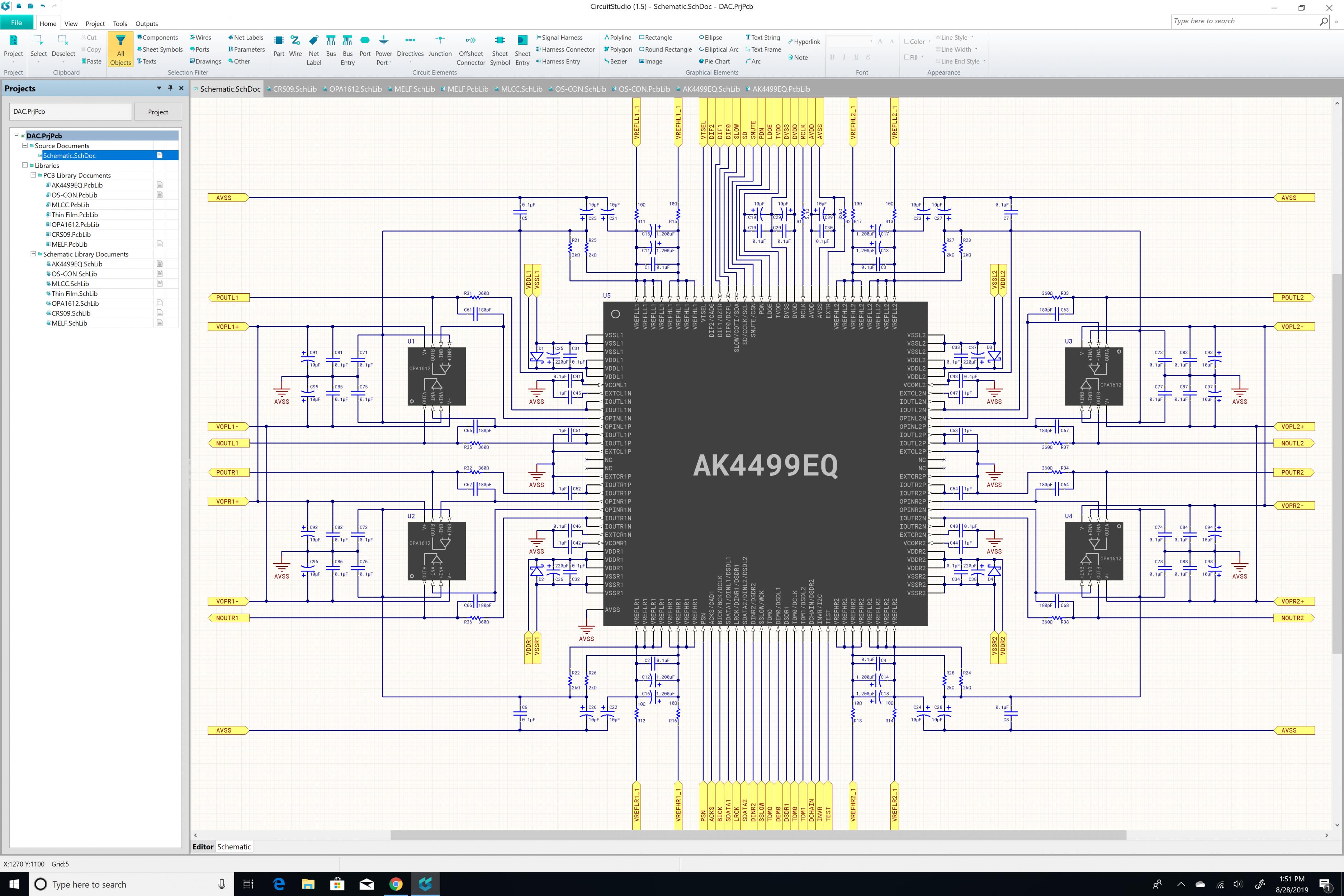Screen dimensions: 1344x896
Task: Select the Offsheet Connector tool
Action: click(x=471, y=50)
